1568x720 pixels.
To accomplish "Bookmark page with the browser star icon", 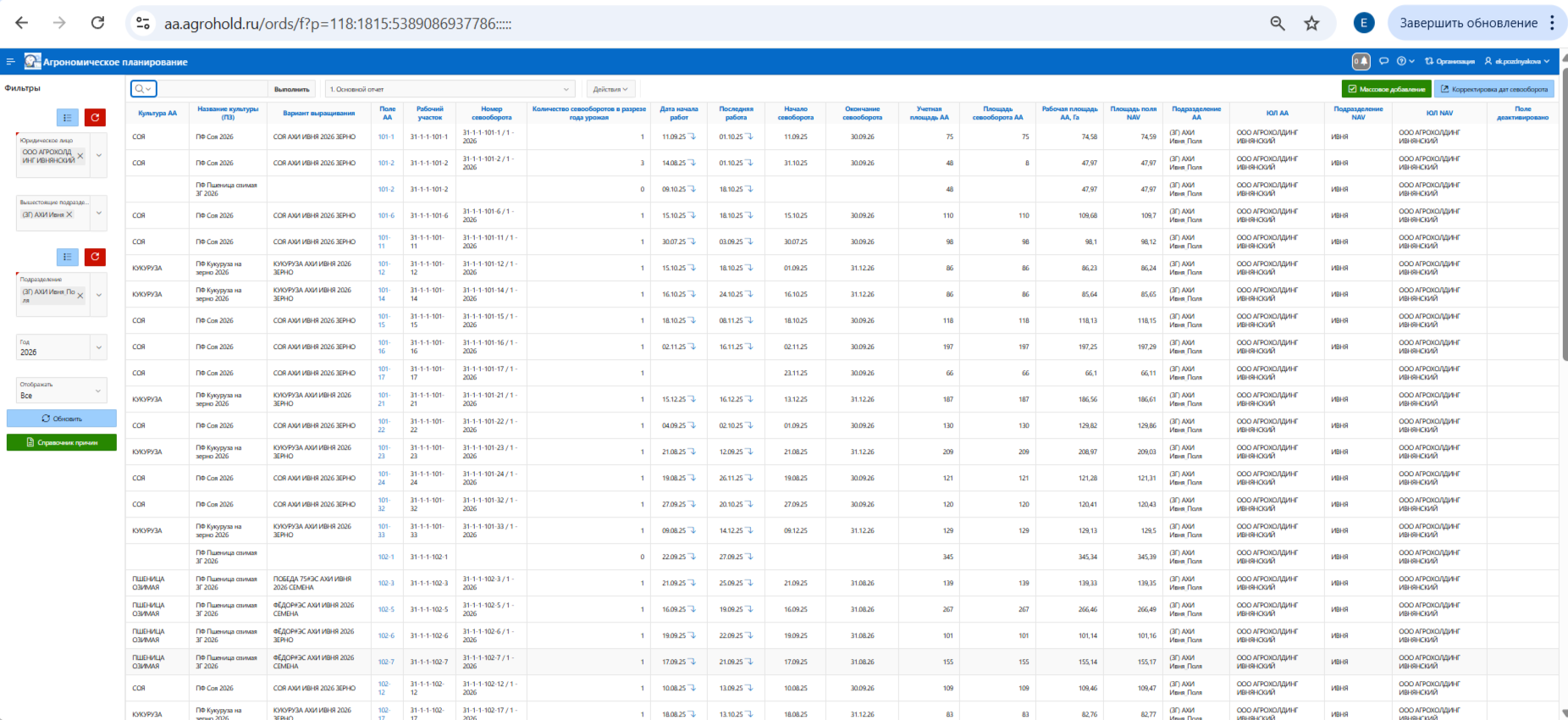I will (x=1311, y=24).
